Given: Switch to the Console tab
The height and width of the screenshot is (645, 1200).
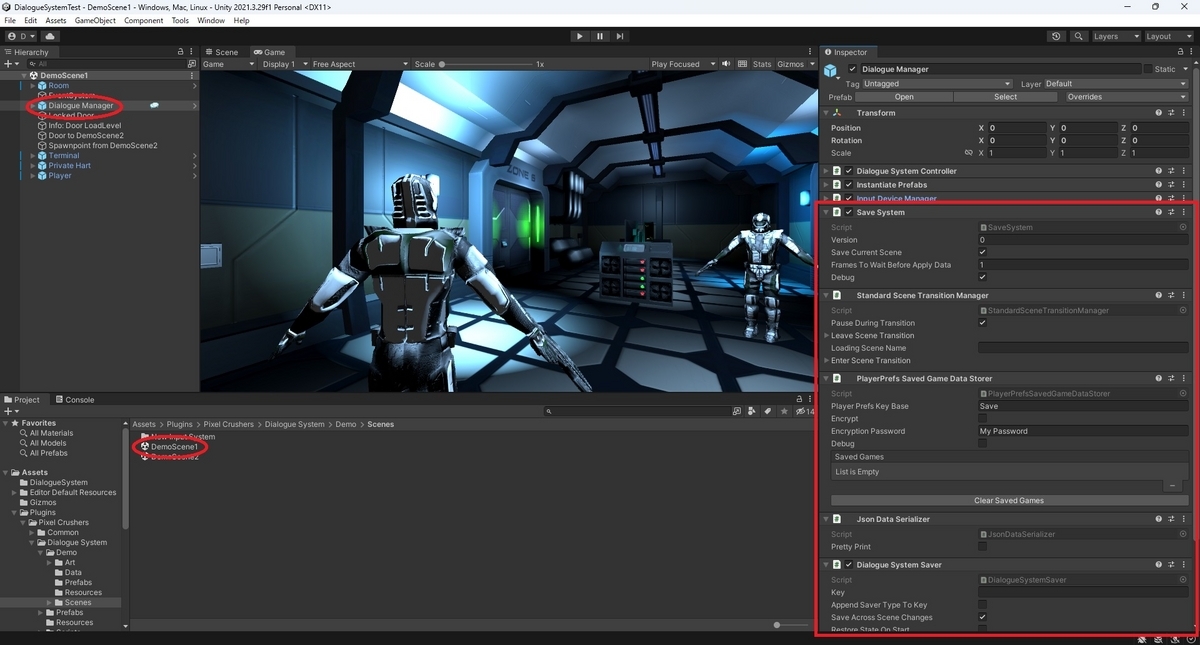Looking at the screenshot, I should point(74,400).
